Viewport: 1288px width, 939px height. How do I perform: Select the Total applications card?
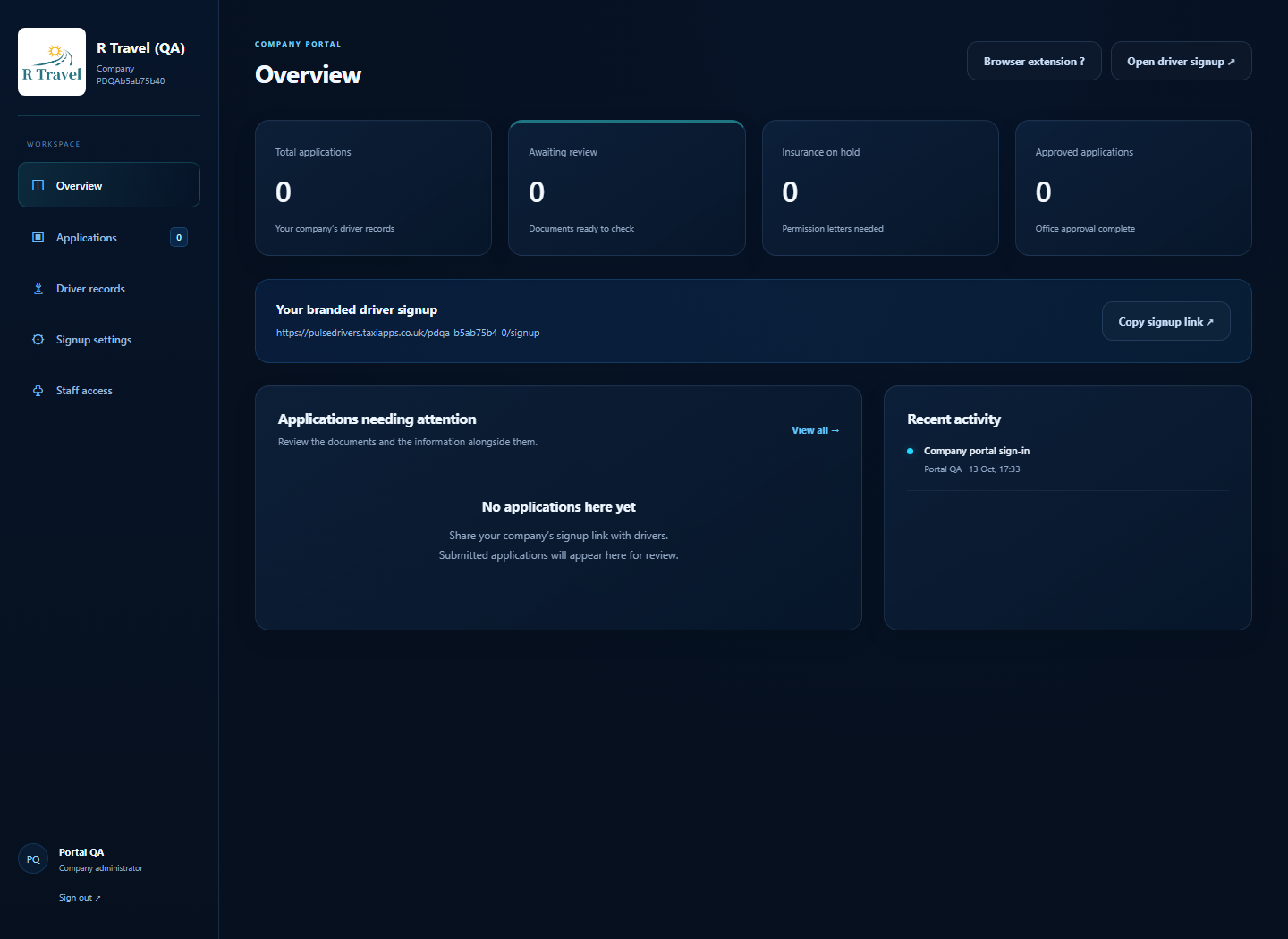click(x=373, y=188)
